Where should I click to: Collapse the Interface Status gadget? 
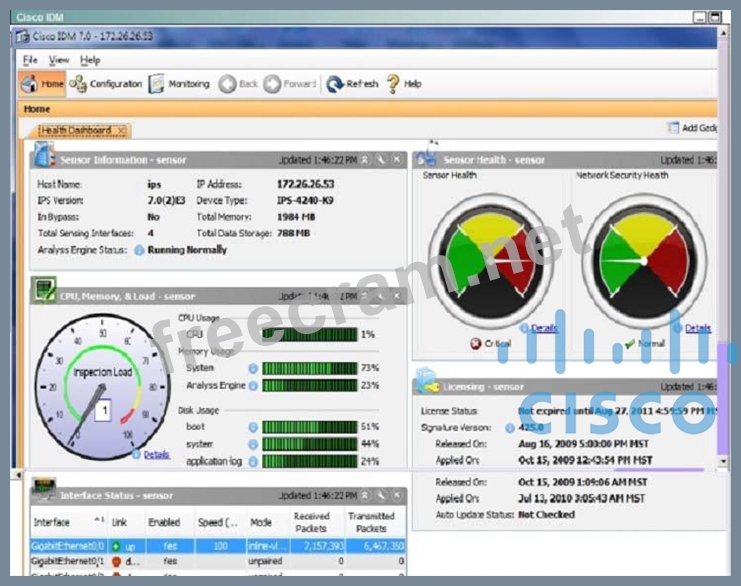tap(365, 495)
